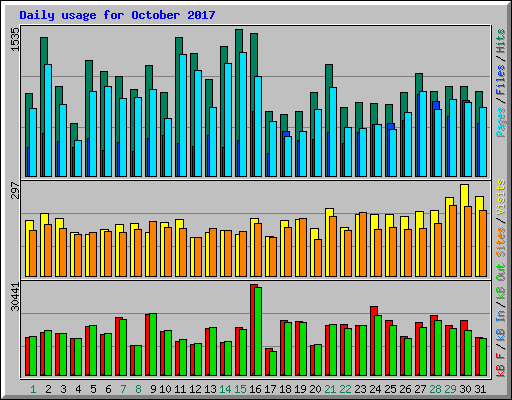Viewport: 512px width, 400px height.
Task: Click the 'Files' legend word
Action: pos(501,80)
